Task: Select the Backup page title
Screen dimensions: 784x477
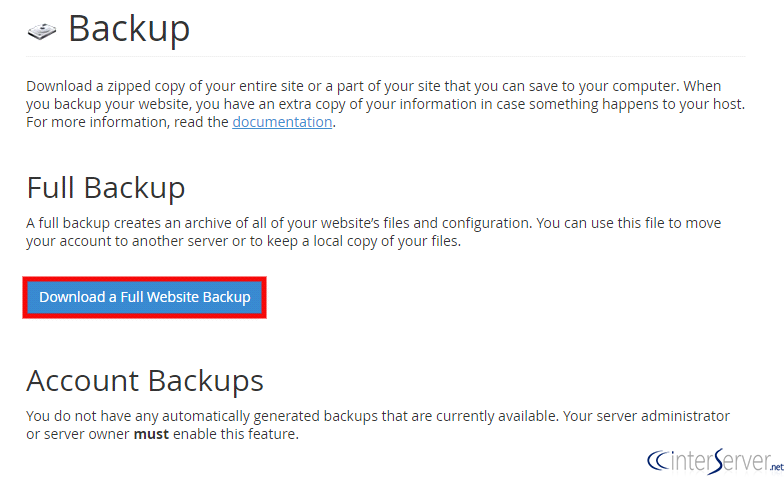Action: (128, 28)
